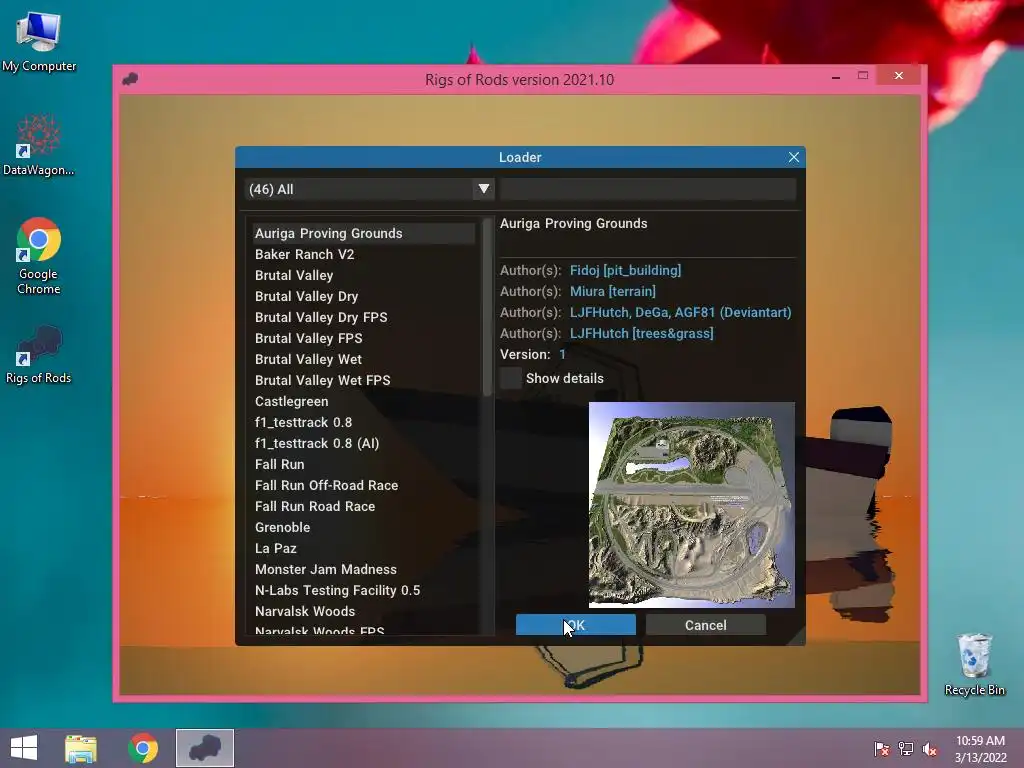Show the taskbar clock and date
The width and height of the screenshot is (1024, 768).
pyautogui.click(x=980, y=748)
